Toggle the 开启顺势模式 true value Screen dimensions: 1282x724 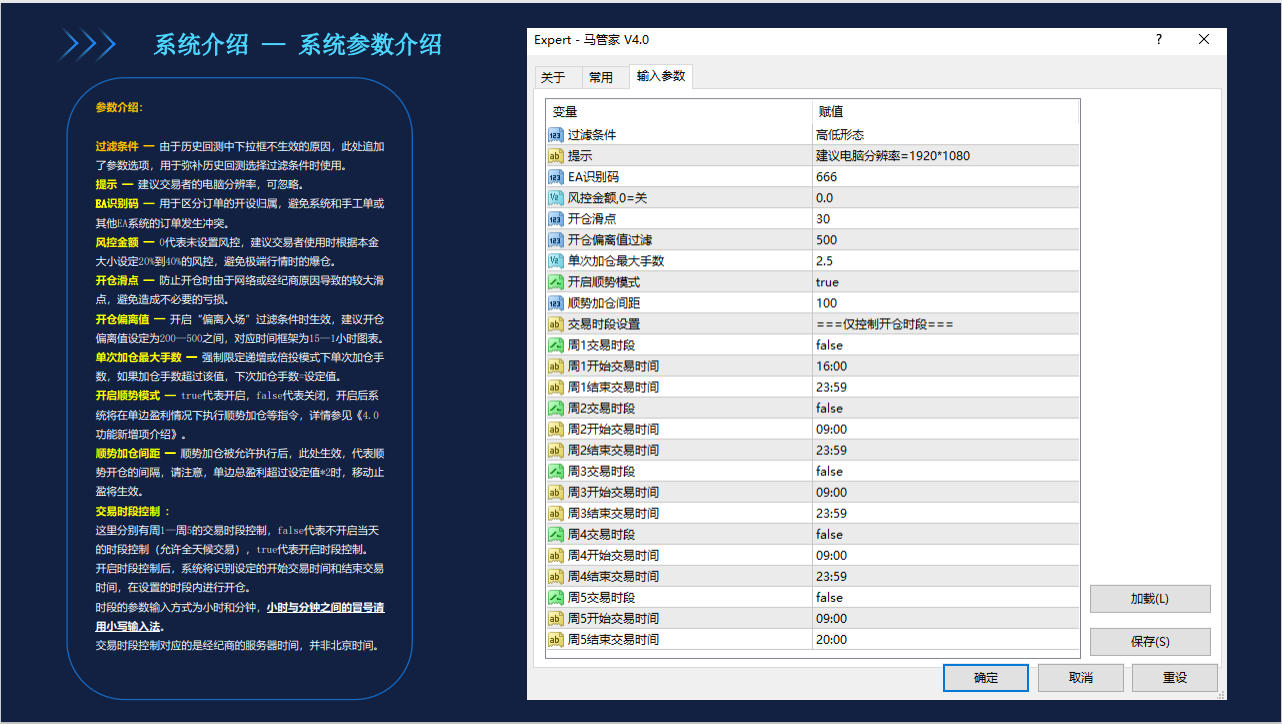pos(945,282)
